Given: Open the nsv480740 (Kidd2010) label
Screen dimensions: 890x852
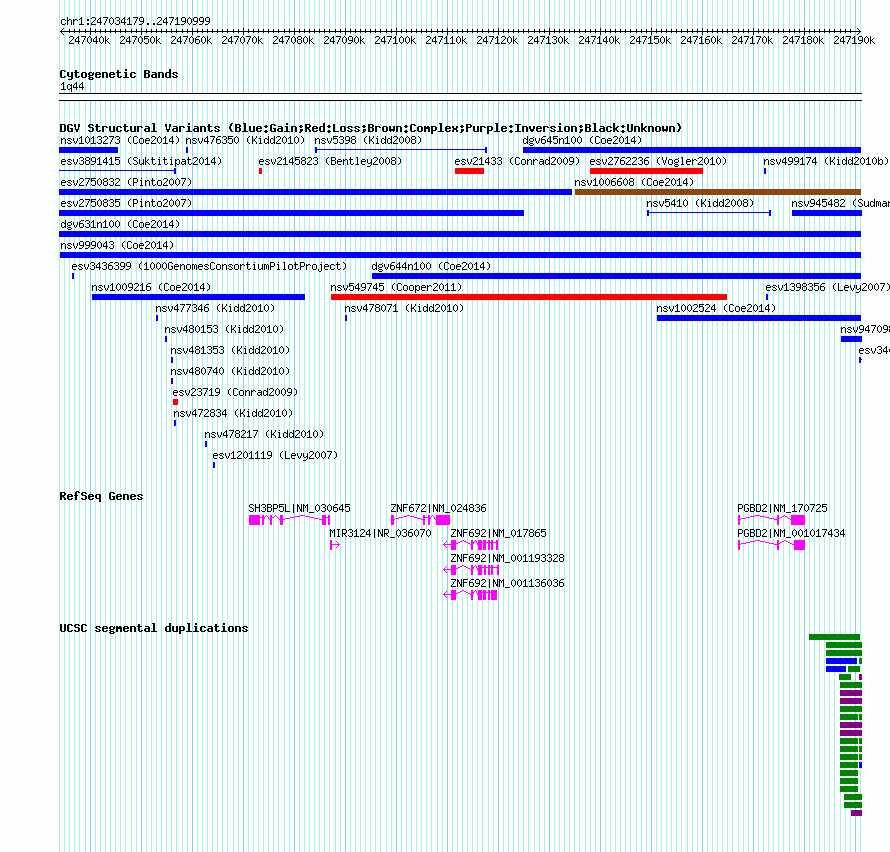Looking at the screenshot, I should click(230, 371).
